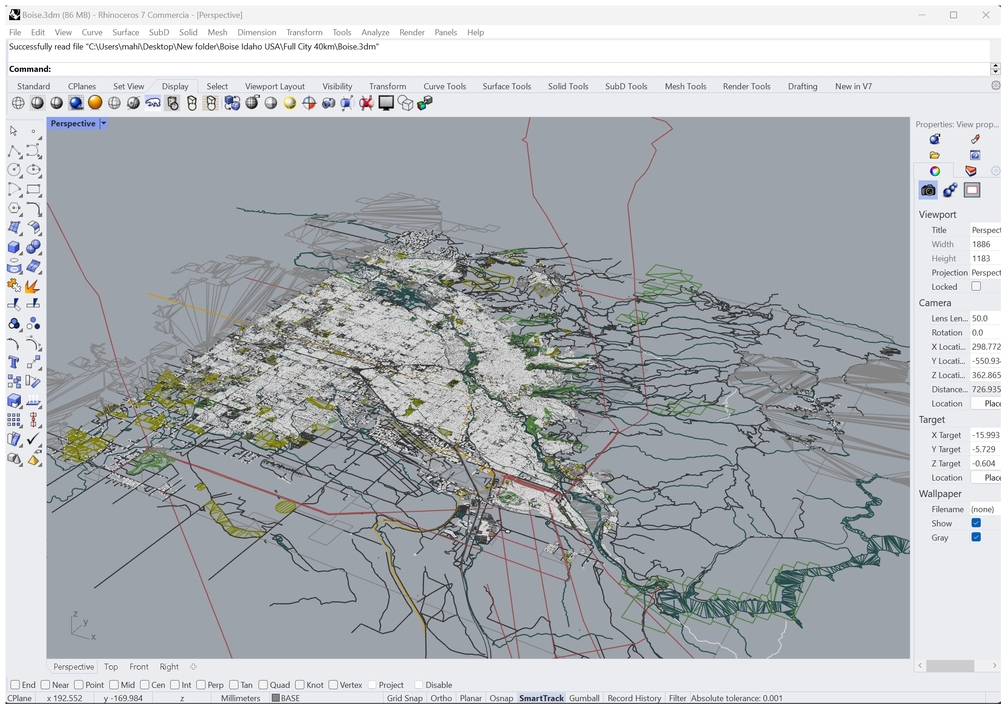The image size is (1005, 708).
Task: Enable the Near osnap checkbox
Action: [46, 685]
